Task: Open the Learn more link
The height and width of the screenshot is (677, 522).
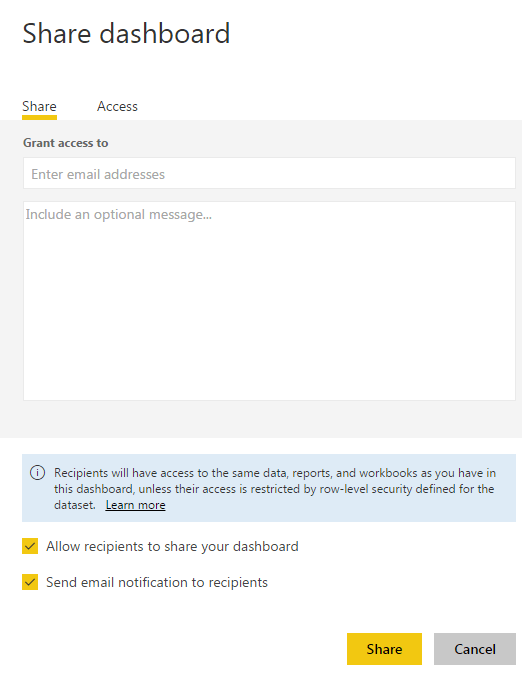Action: [x=135, y=505]
